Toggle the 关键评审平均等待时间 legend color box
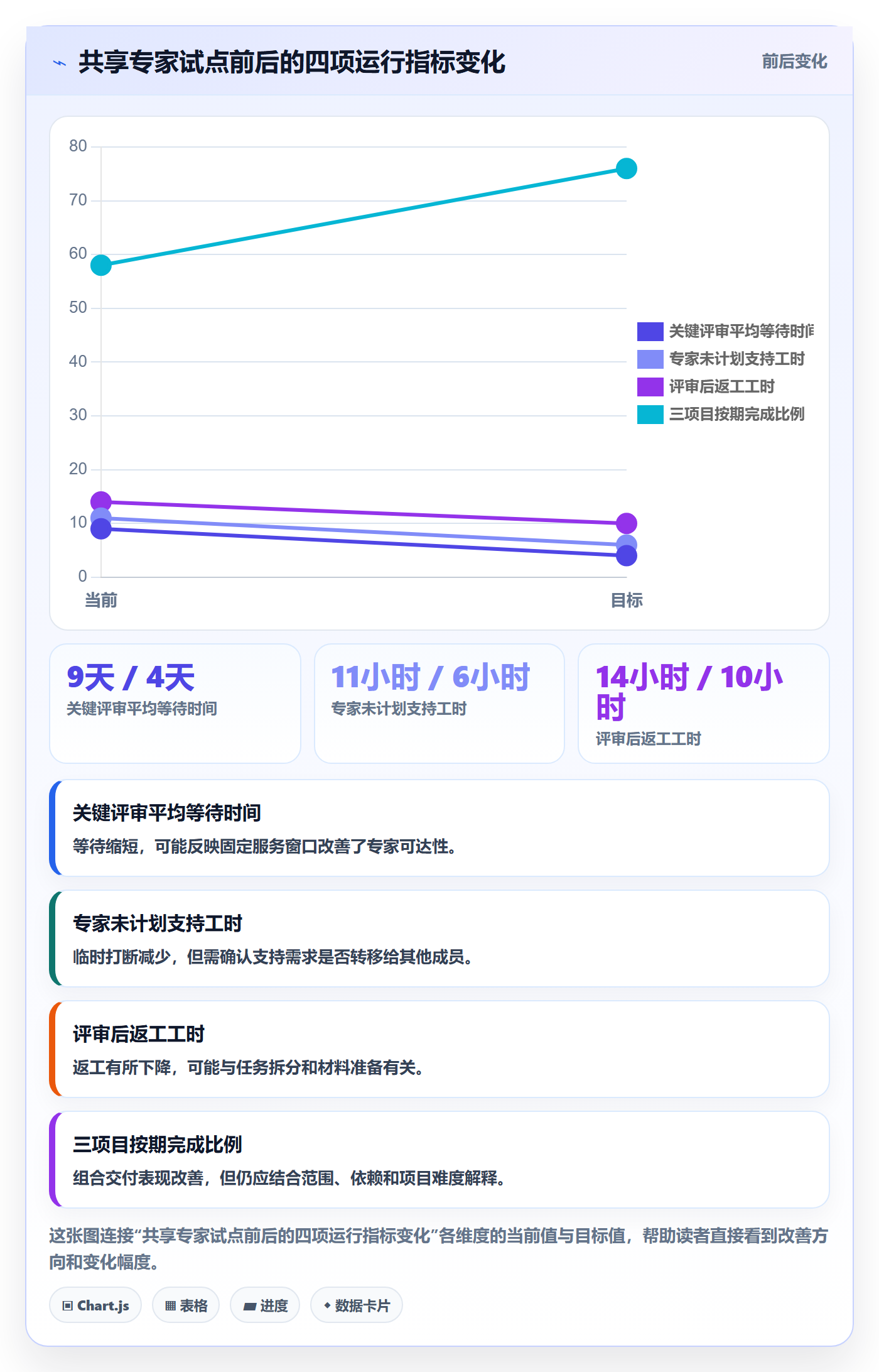Viewport: 879px width, 1372px height. click(650, 331)
